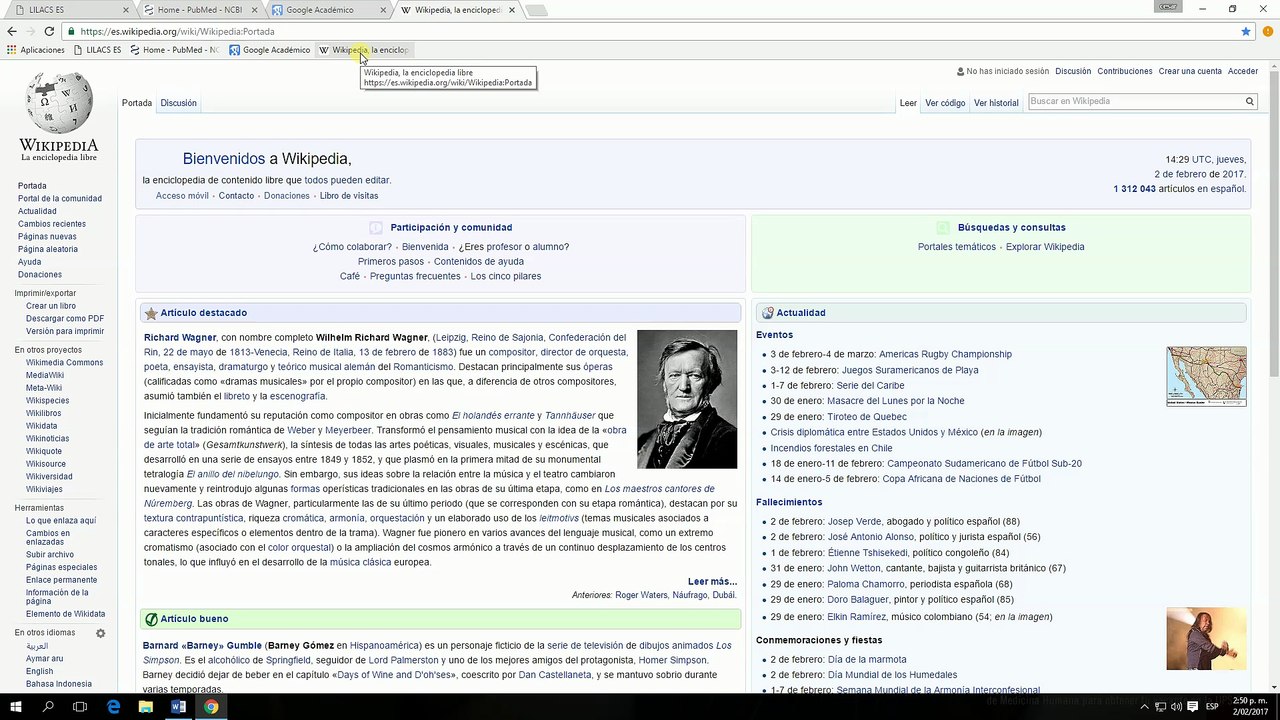Open the Portales temáticos link
The image size is (1280, 720).
[x=957, y=247]
